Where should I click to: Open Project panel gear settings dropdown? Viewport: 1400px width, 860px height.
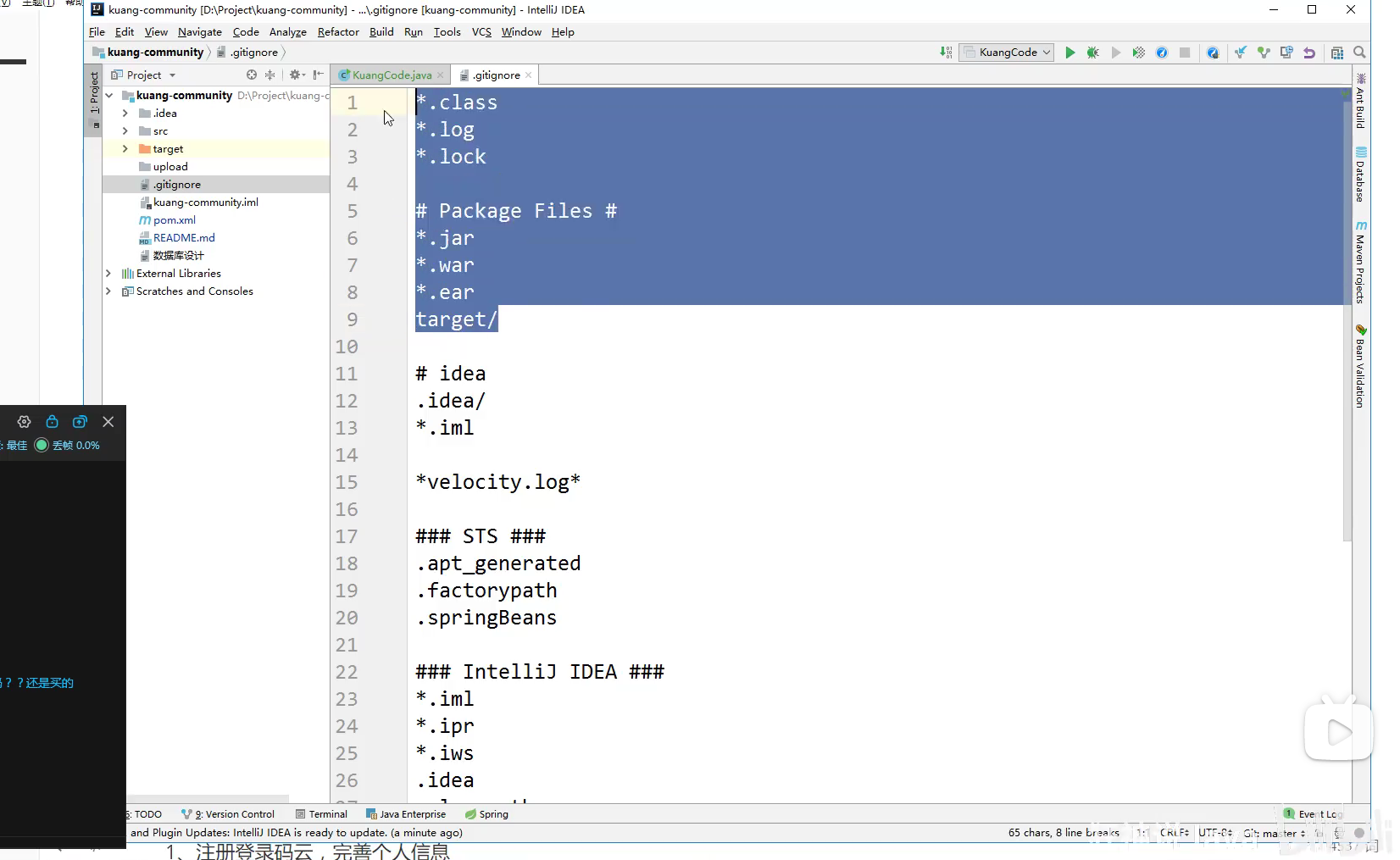pyautogui.click(x=297, y=75)
